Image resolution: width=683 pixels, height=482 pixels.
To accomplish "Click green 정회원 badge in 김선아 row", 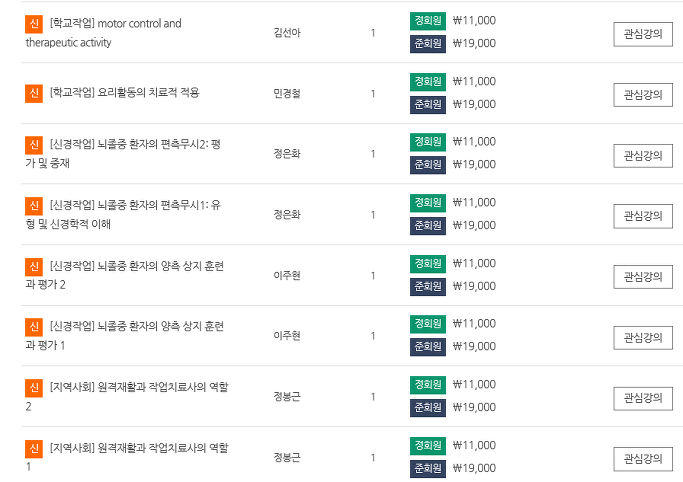I will coord(428,21).
